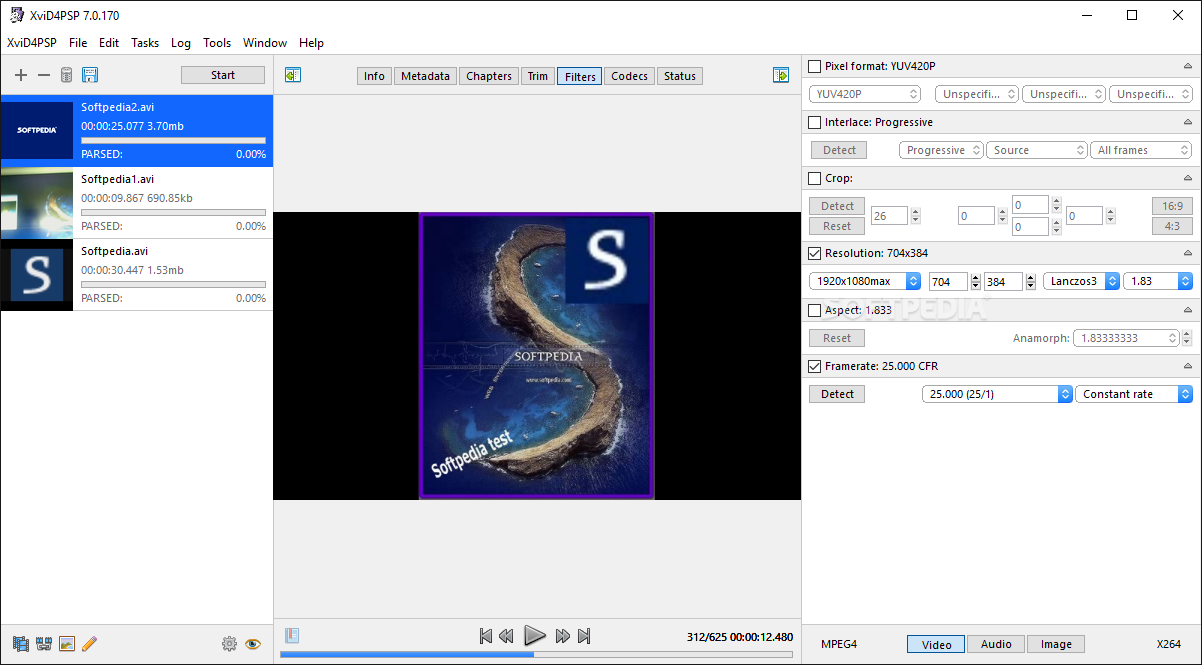1202x665 pixels.
Task: Click the playback seek bar
Action: (536, 655)
